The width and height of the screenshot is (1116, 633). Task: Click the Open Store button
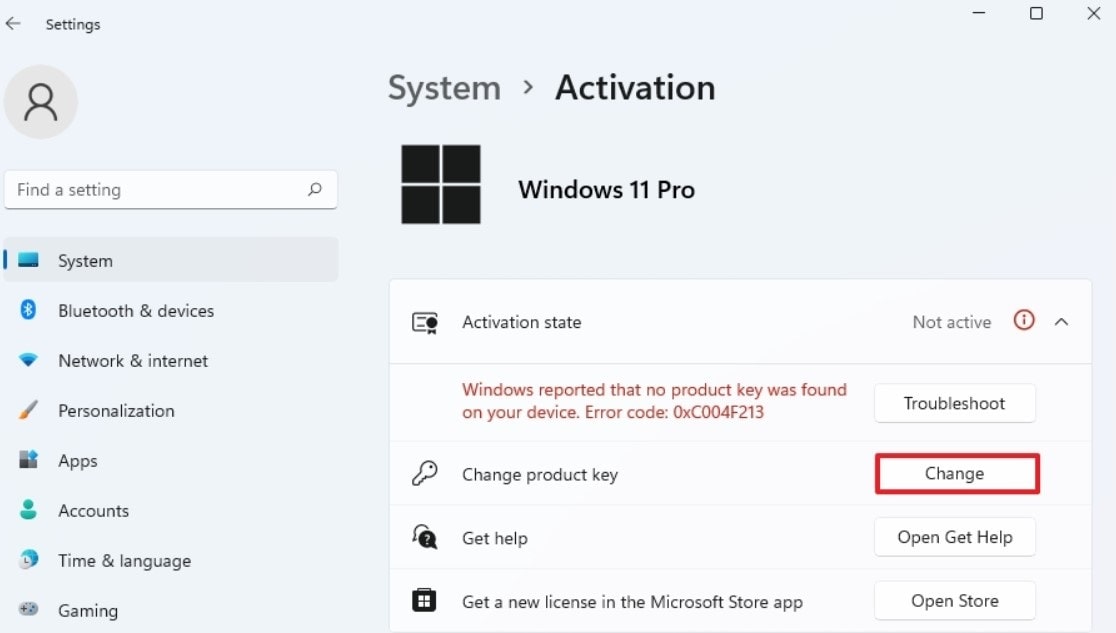[x=954, y=601]
